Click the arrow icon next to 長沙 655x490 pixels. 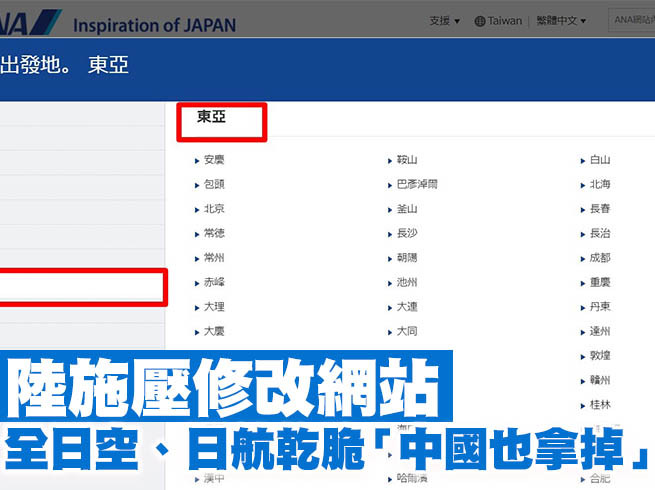pyautogui.click(x=390, y=234)
